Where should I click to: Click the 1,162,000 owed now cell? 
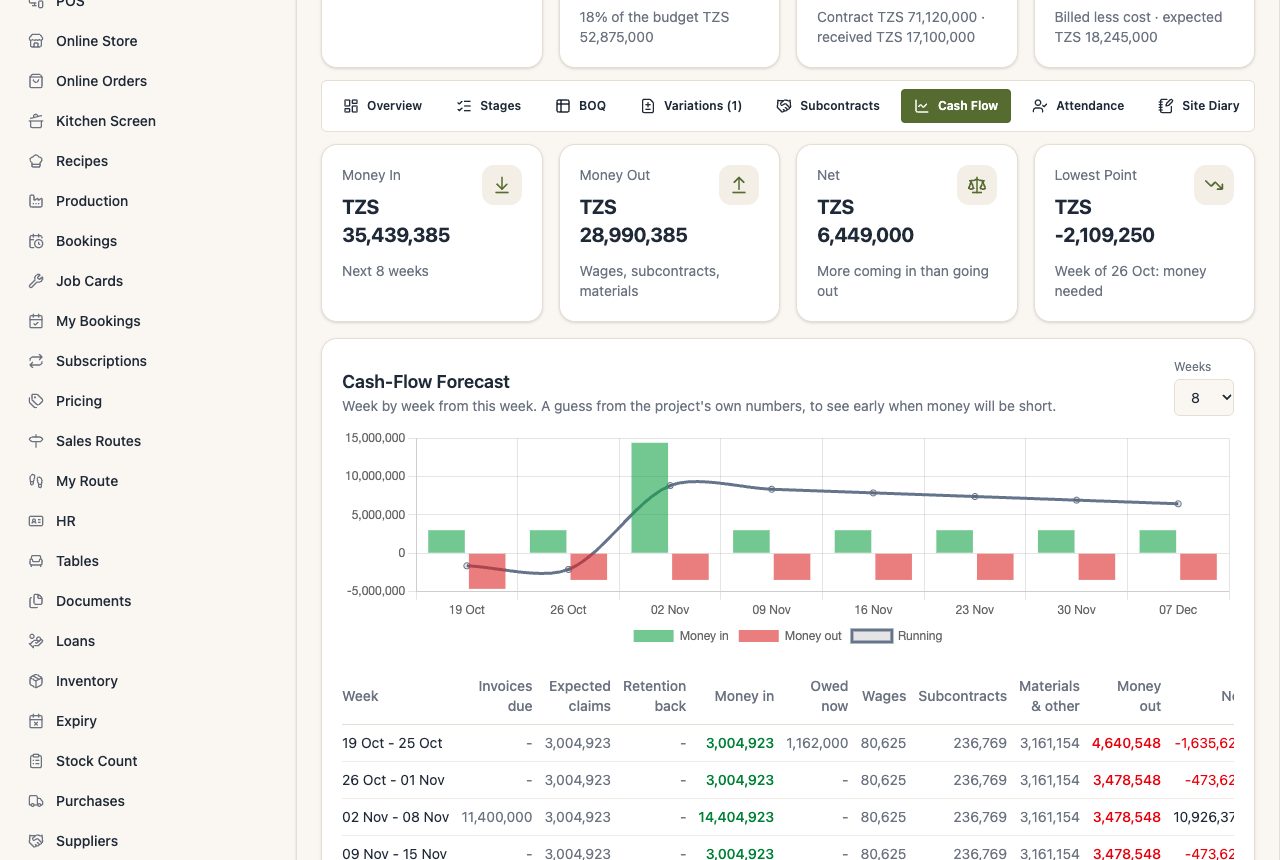[817, 743]
